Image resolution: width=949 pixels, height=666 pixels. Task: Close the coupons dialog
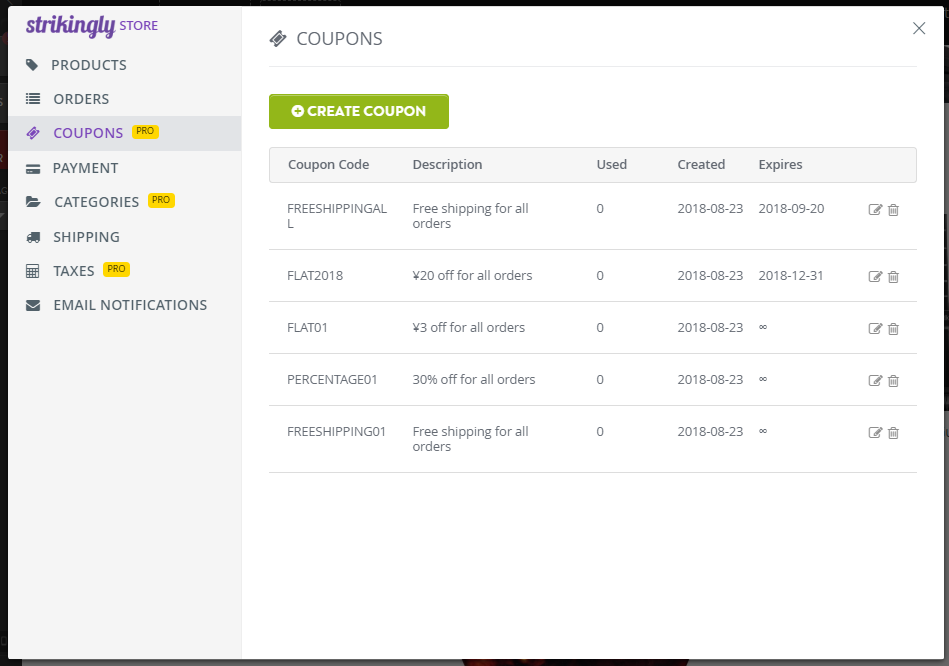(919, 28)
